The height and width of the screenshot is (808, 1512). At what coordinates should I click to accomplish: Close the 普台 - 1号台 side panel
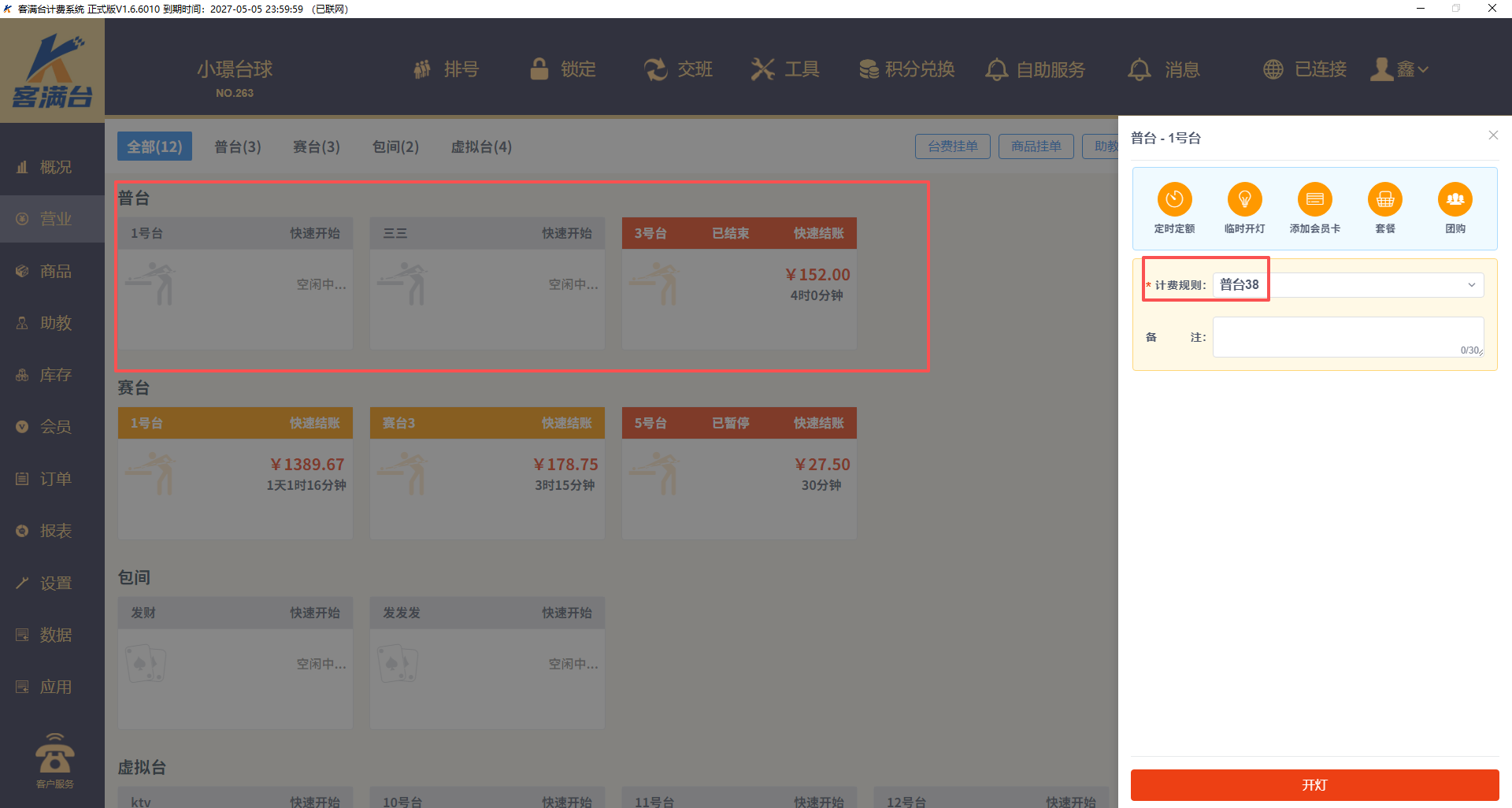[x=1492, y=135]
